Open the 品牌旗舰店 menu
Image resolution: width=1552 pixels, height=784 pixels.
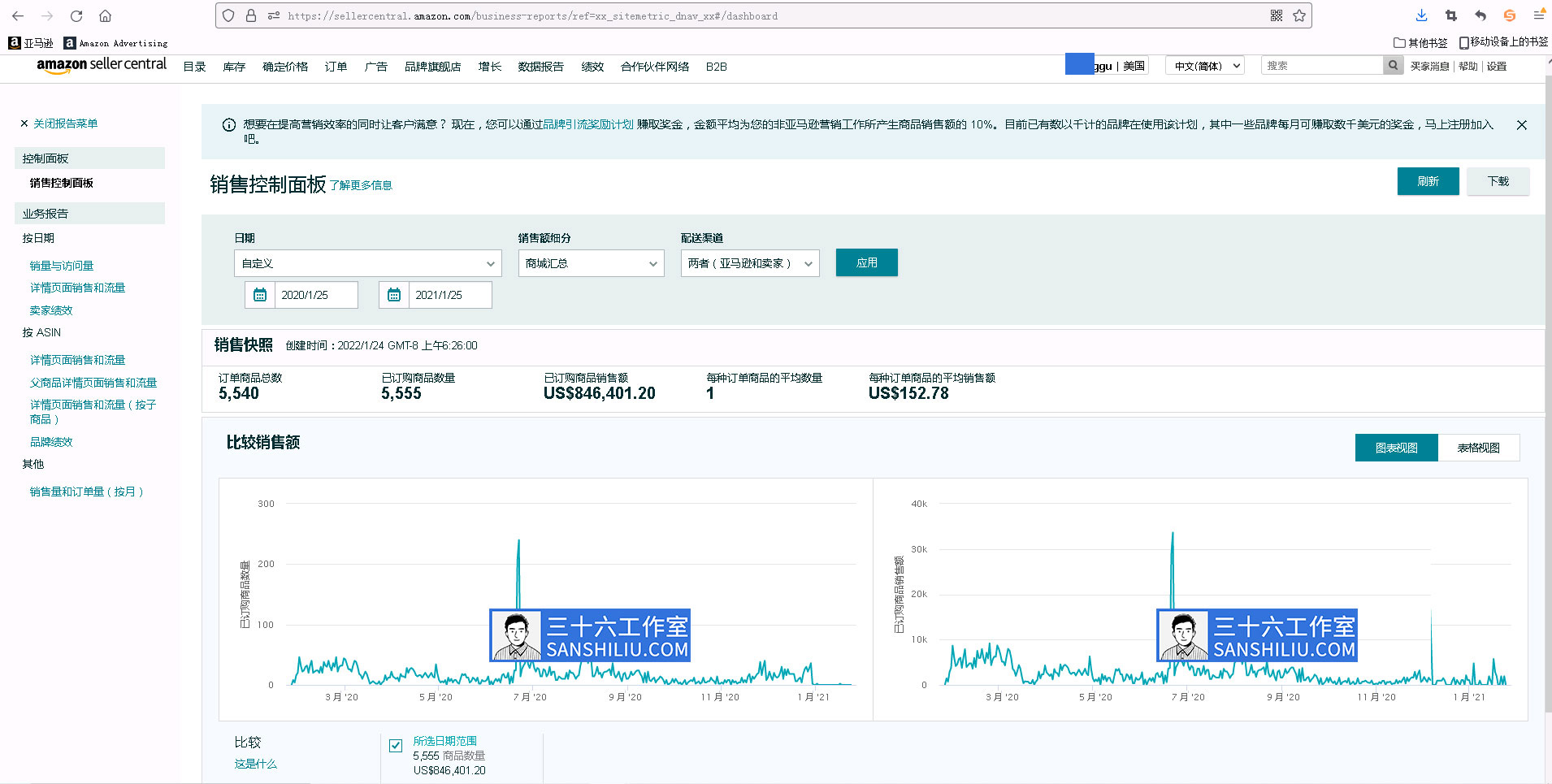(x=432, y=67)
